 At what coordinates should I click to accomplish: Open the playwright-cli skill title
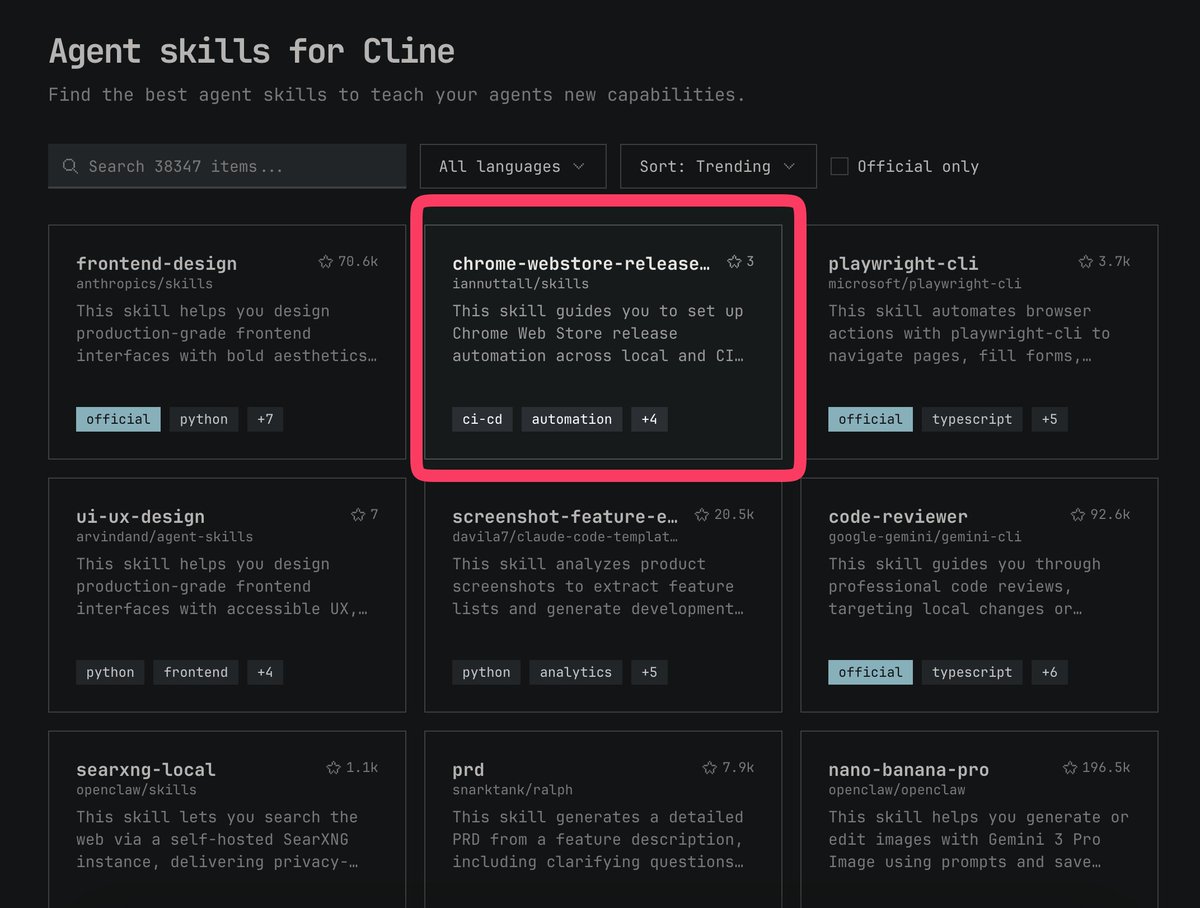[903, 264]
